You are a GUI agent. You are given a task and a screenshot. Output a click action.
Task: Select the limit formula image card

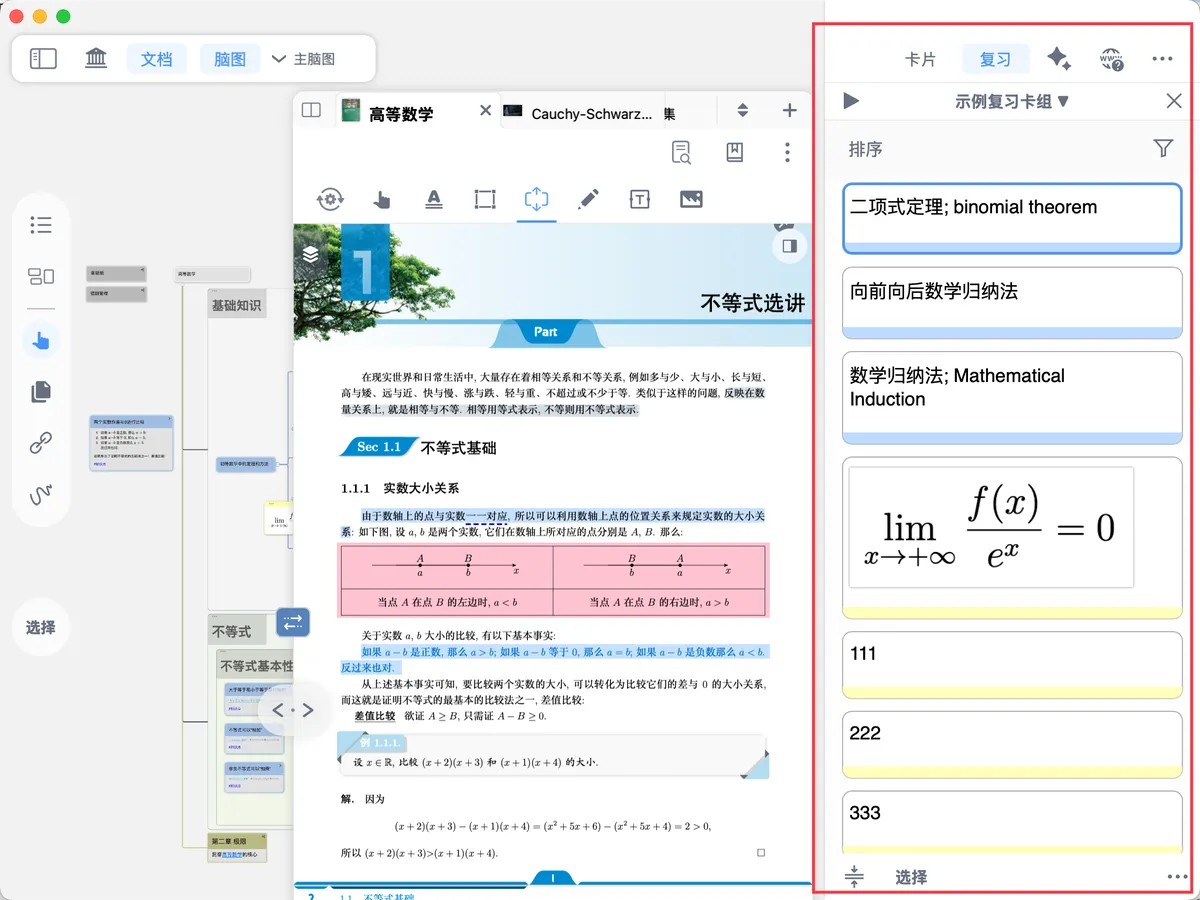(1013, 538)
